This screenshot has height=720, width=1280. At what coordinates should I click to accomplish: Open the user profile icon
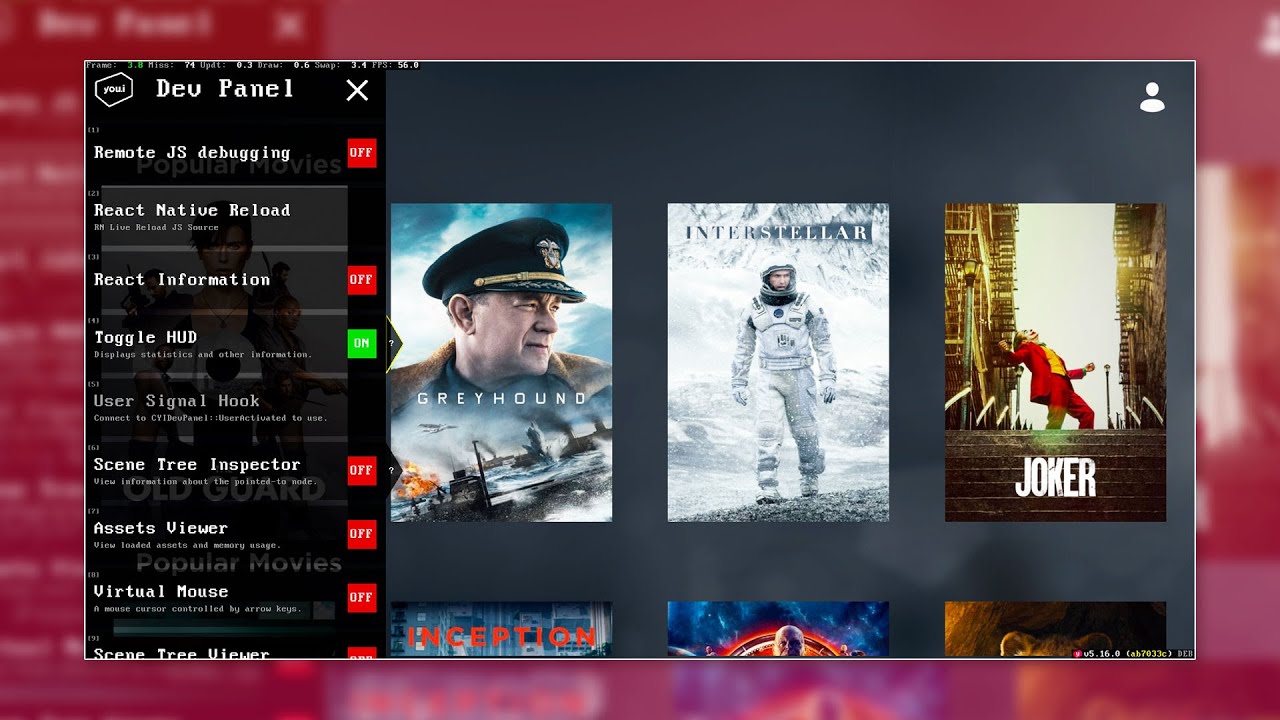(x=1152, y=97)
